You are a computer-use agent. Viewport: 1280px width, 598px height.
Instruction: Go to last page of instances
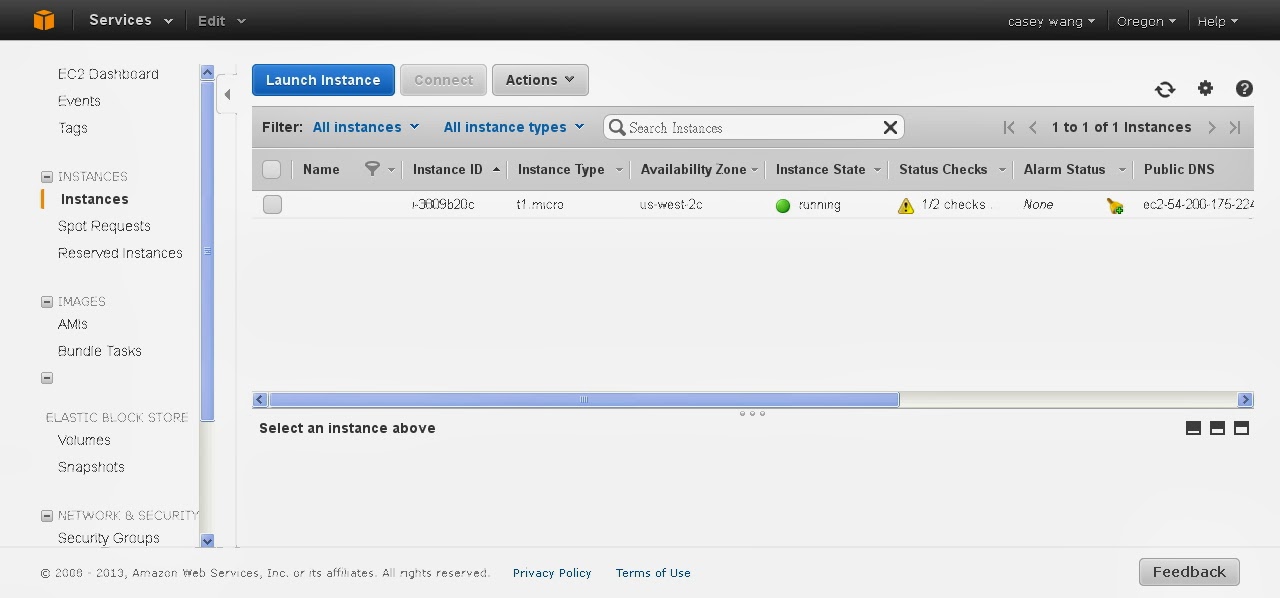pos(1235,127)
